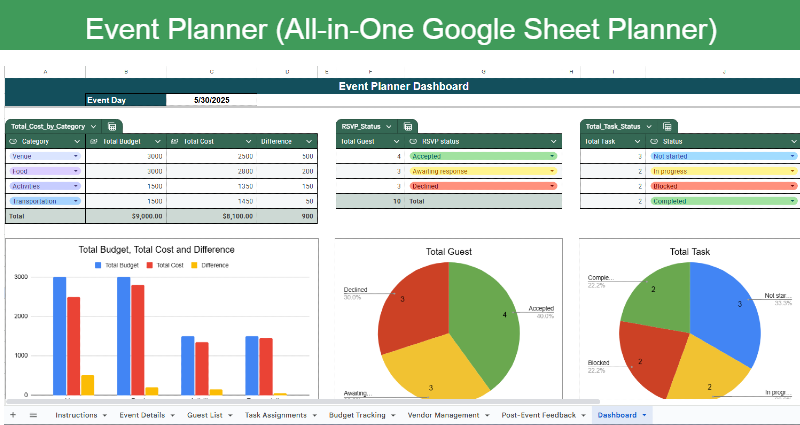
Task: Open Total_Task_Status table menu arrow
Action: 649,127
